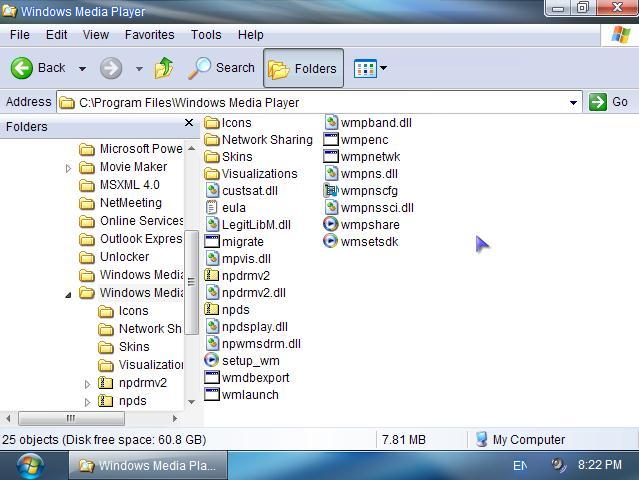Select the wmpenc file
Screen dimensions: 639x480
point(356,140)
